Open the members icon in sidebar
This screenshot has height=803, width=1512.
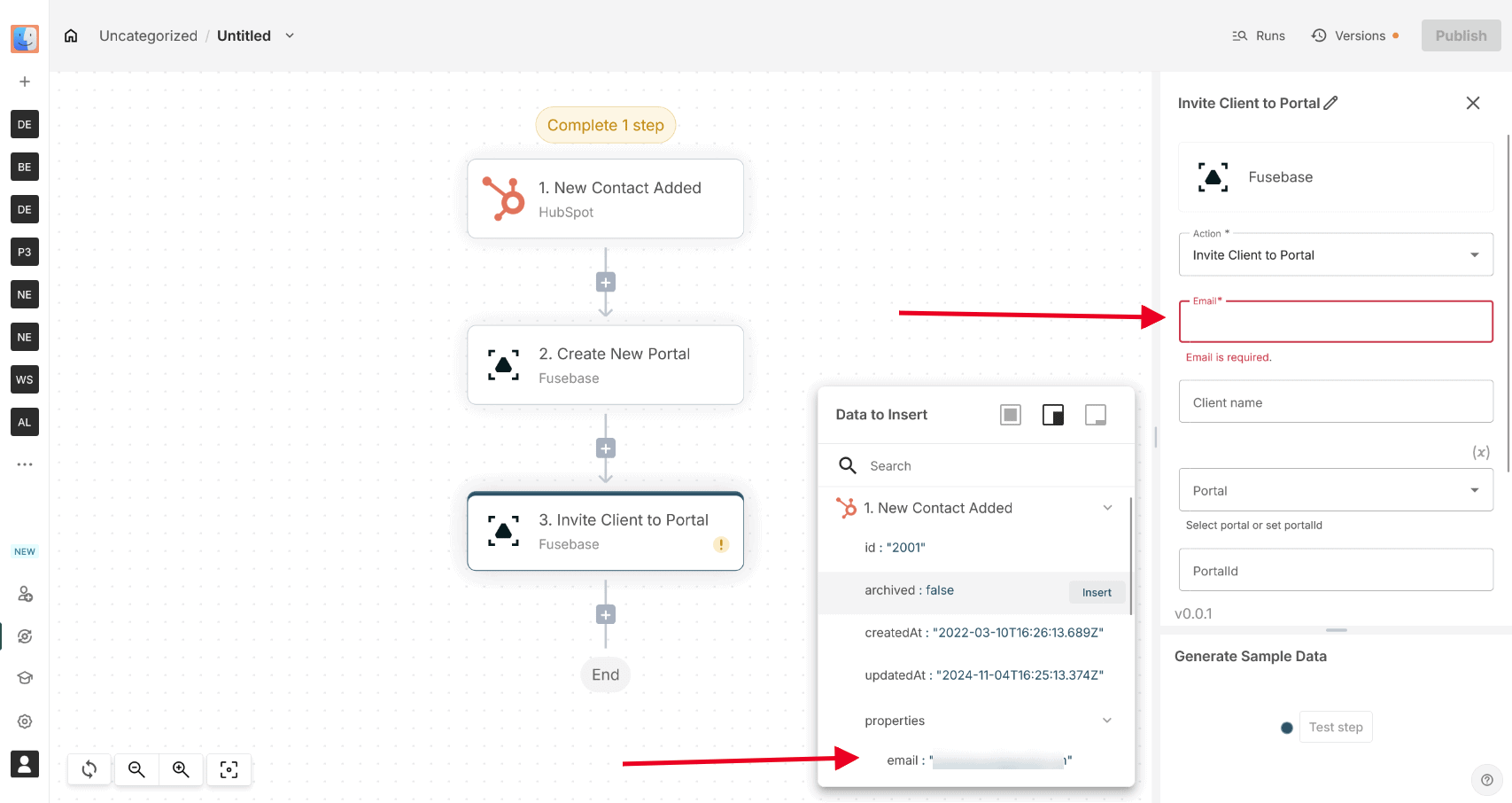(25, 594)
